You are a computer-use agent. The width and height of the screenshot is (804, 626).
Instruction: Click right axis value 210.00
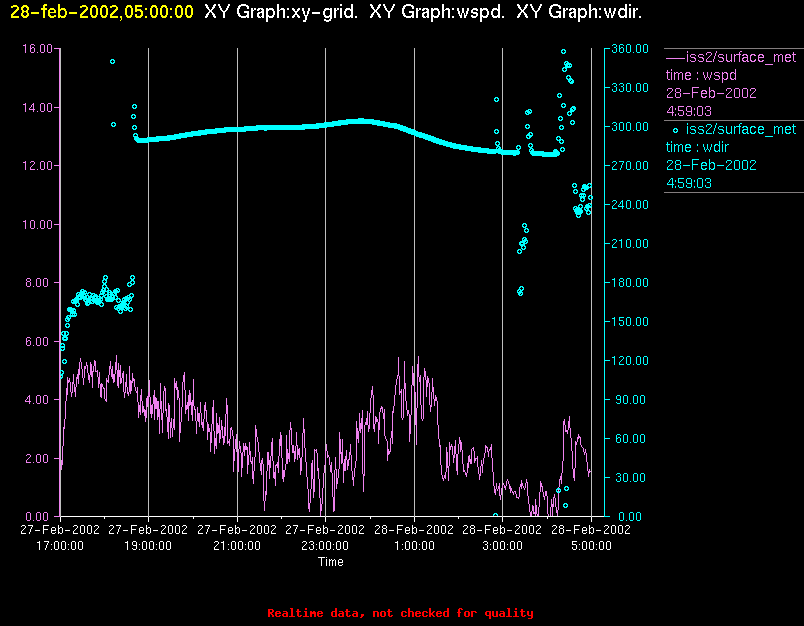click(630, 244)
